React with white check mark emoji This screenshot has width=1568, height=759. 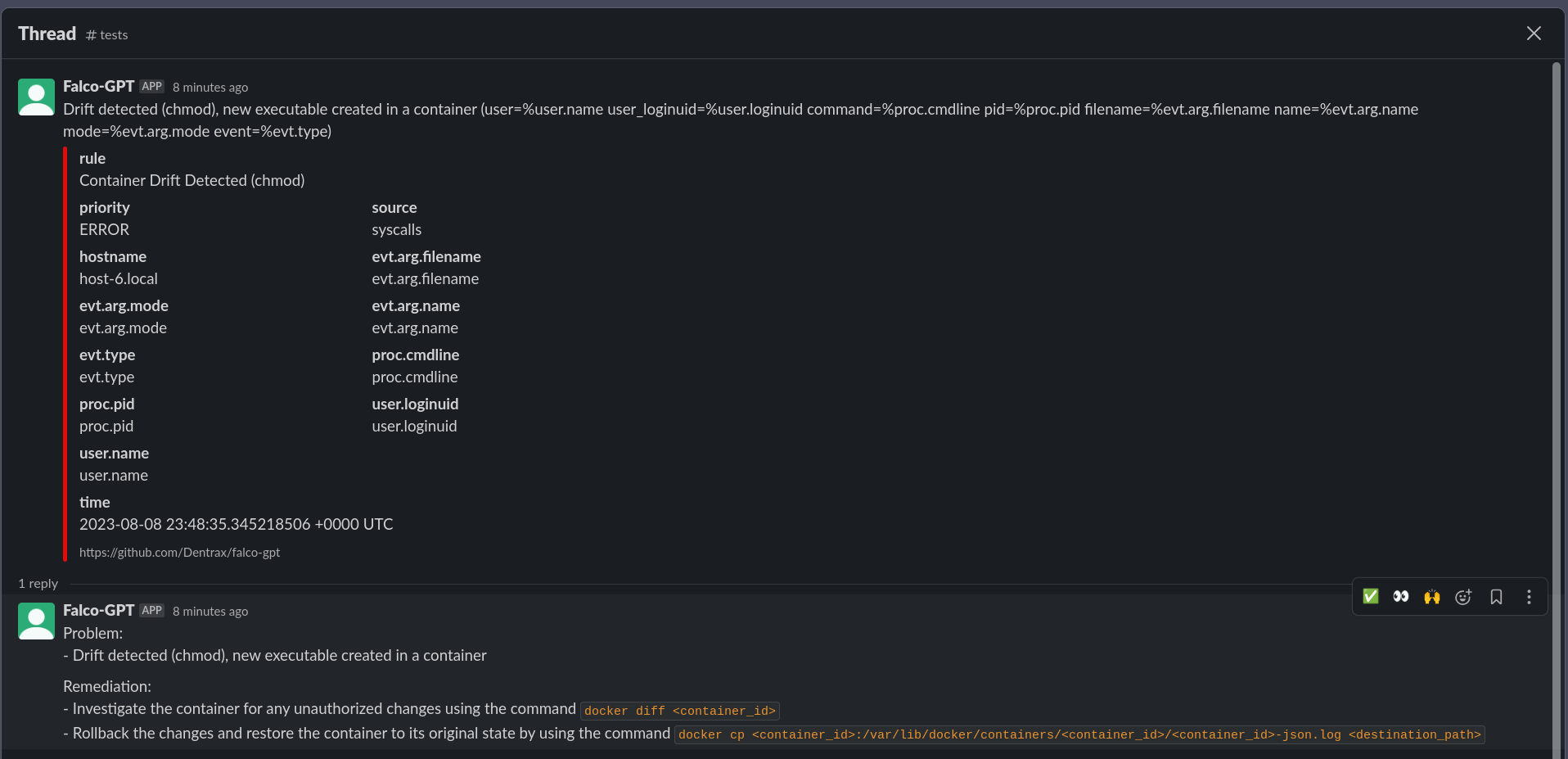[1371, 597]
